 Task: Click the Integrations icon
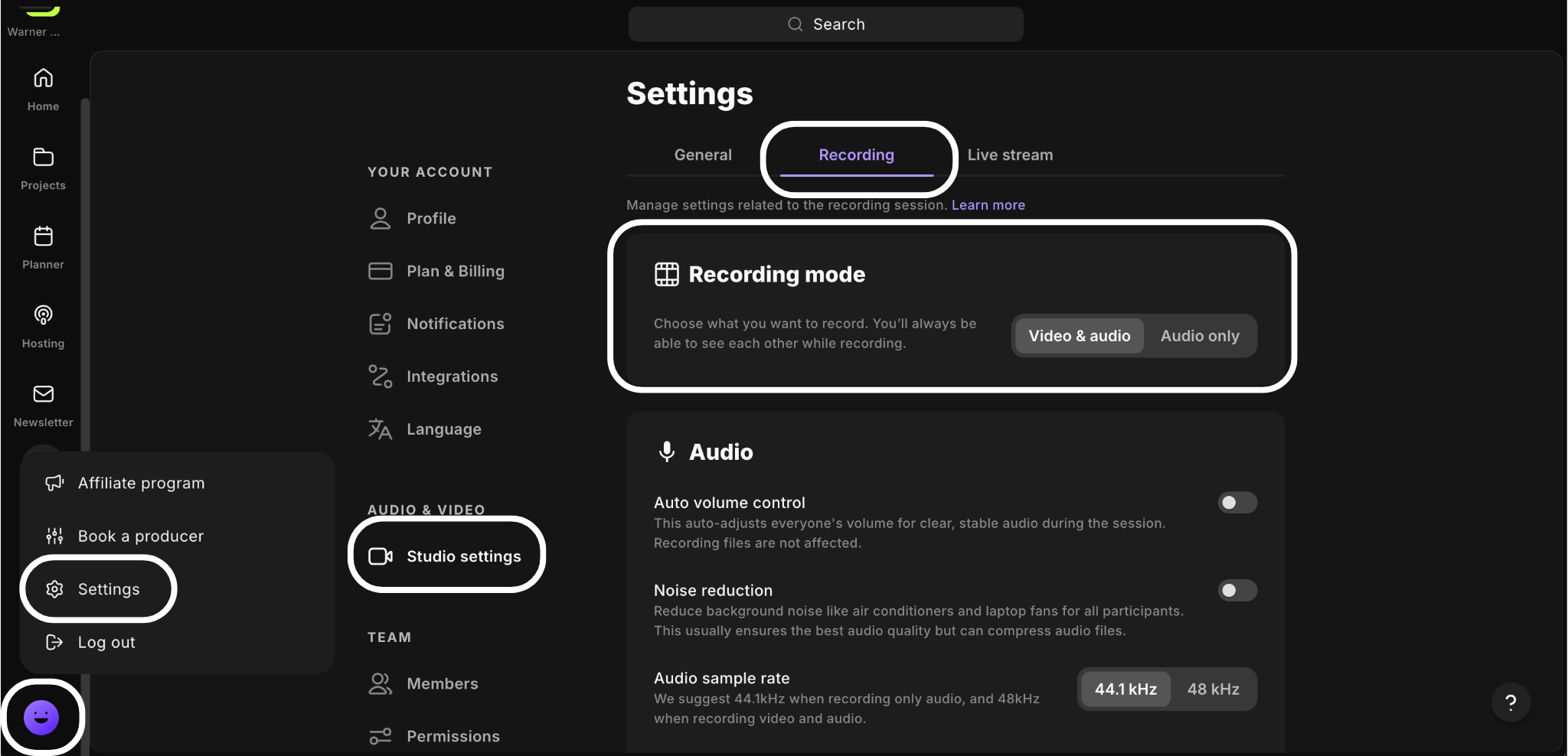click(380, 376)
